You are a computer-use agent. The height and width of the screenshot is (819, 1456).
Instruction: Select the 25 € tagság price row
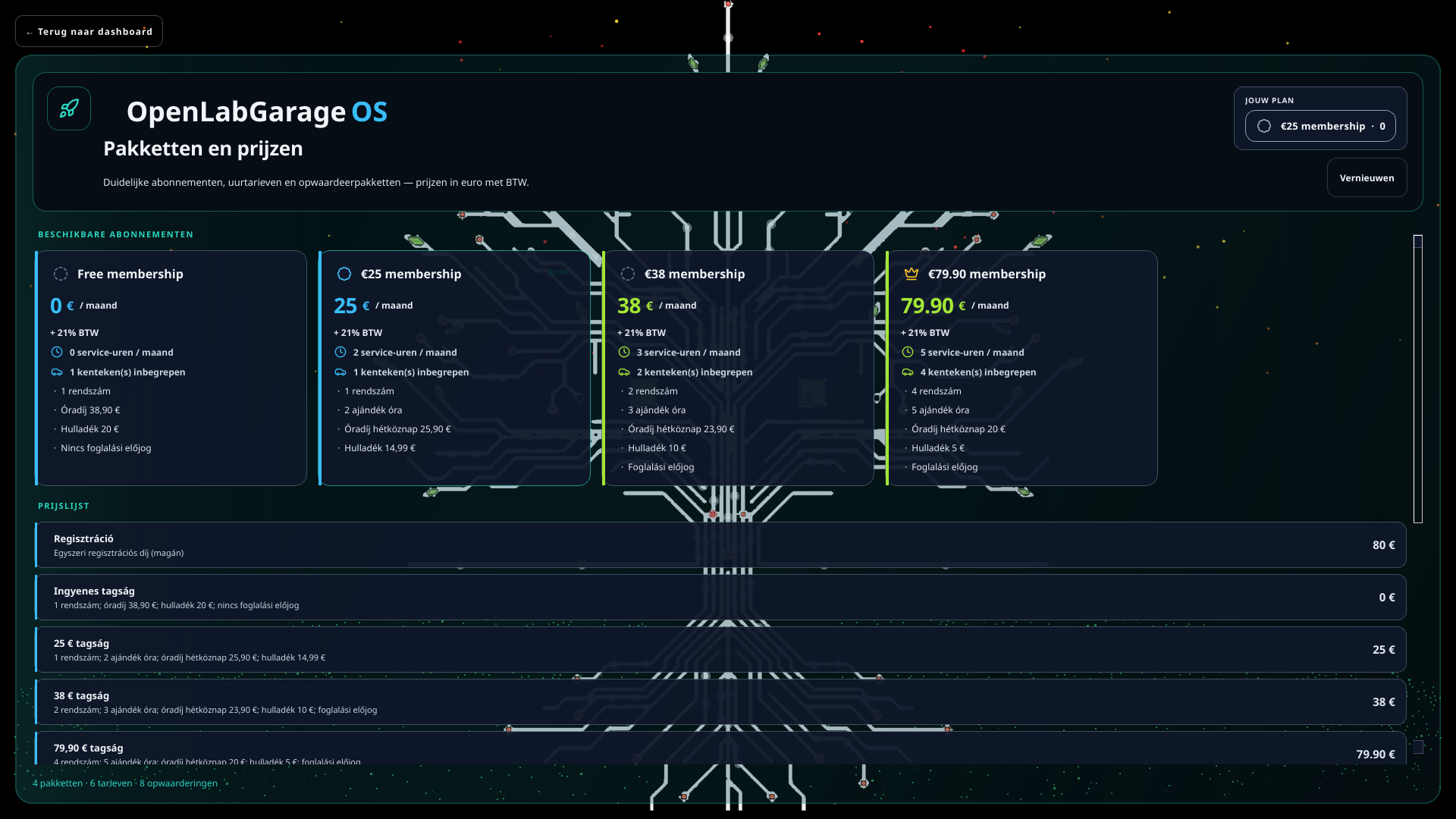[x=720, y=650]
